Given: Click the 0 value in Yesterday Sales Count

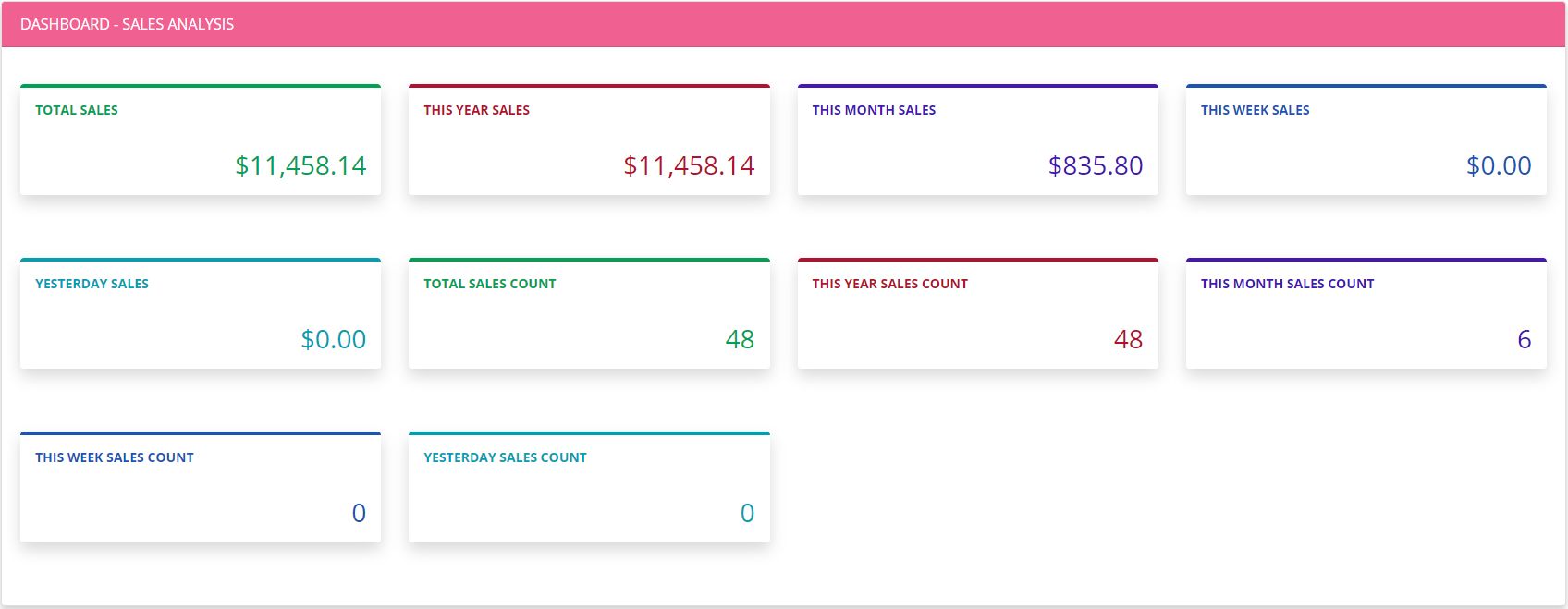Looking at the screenshot, I should 747,513.
